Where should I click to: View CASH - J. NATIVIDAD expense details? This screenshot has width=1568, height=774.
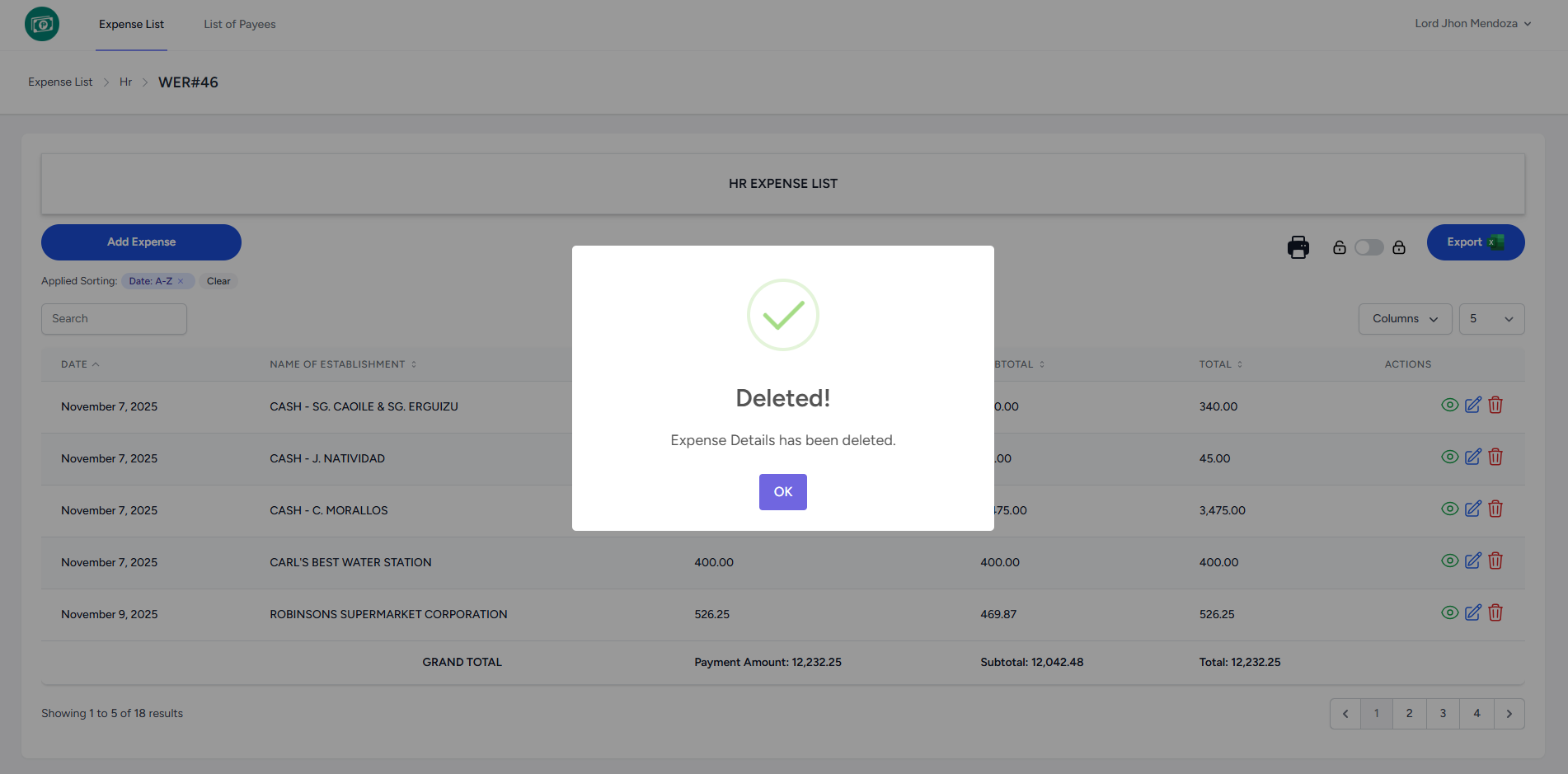[1450, 457]
